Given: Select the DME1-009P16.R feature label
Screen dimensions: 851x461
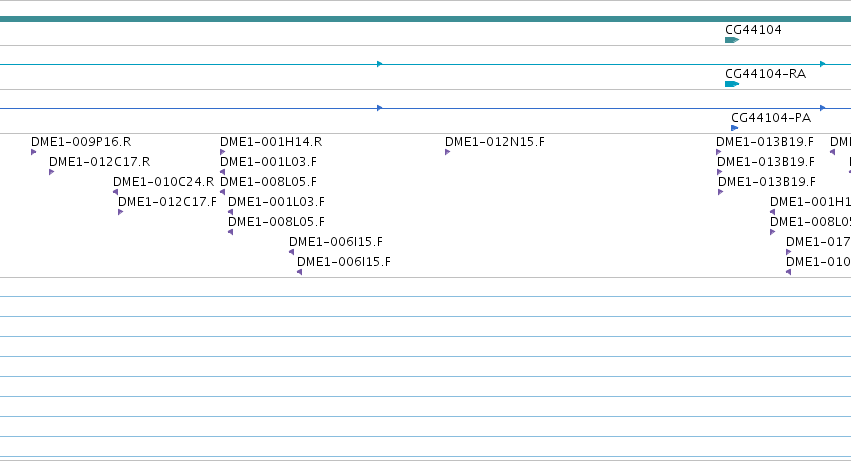Looking at the screenshot, I should [81, 142].
